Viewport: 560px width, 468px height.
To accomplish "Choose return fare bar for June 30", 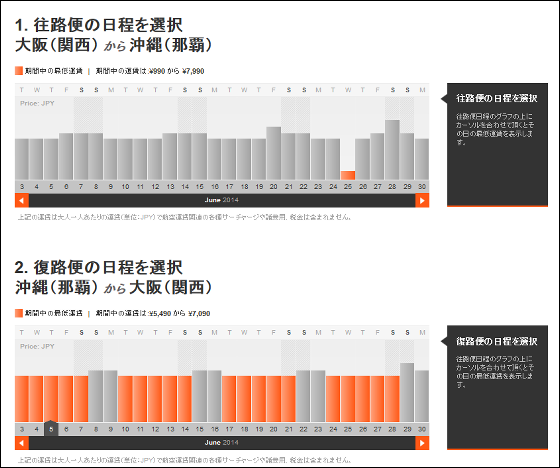I will (422, 396).
